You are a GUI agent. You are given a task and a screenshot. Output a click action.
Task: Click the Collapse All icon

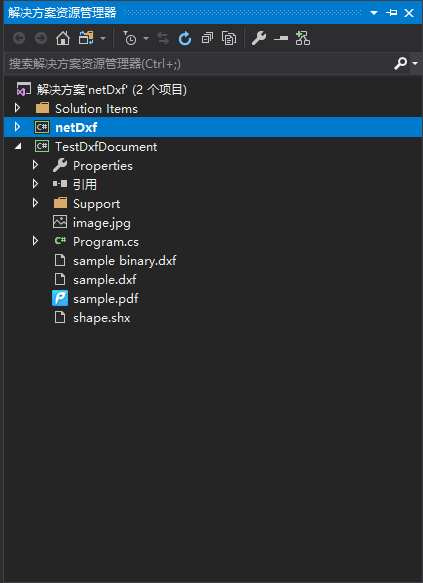tap(207, 38)
